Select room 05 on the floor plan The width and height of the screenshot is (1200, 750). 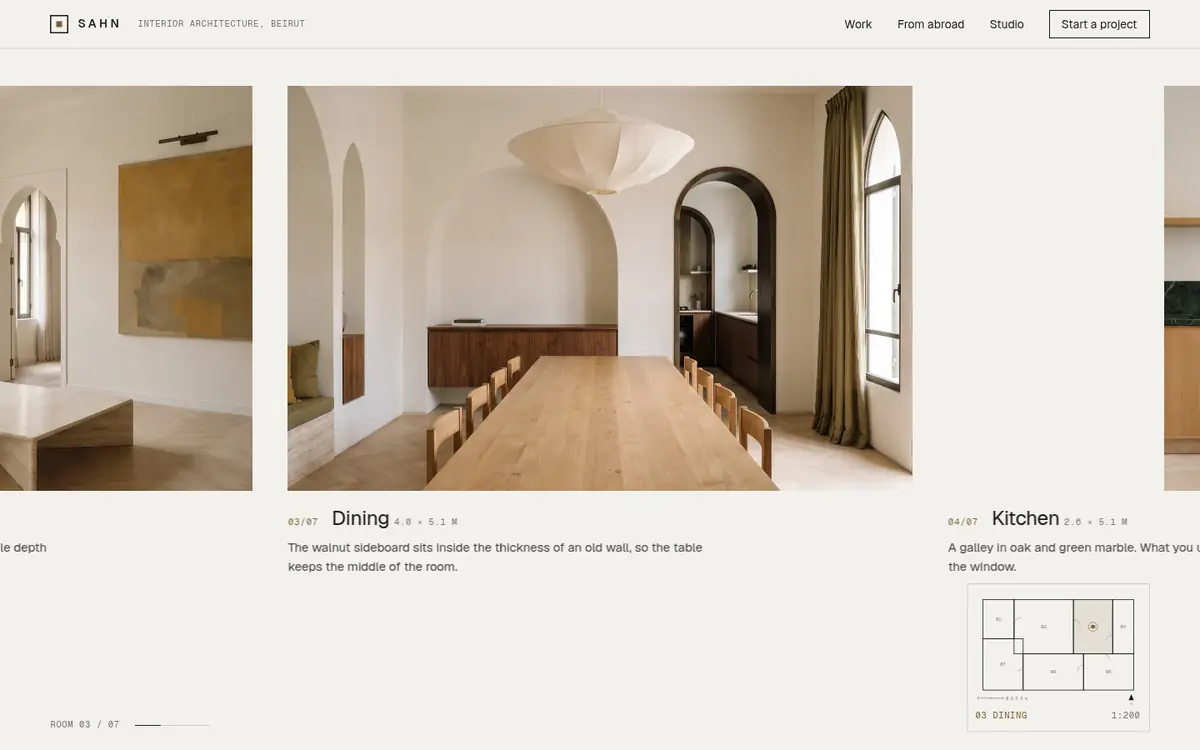1108,672
